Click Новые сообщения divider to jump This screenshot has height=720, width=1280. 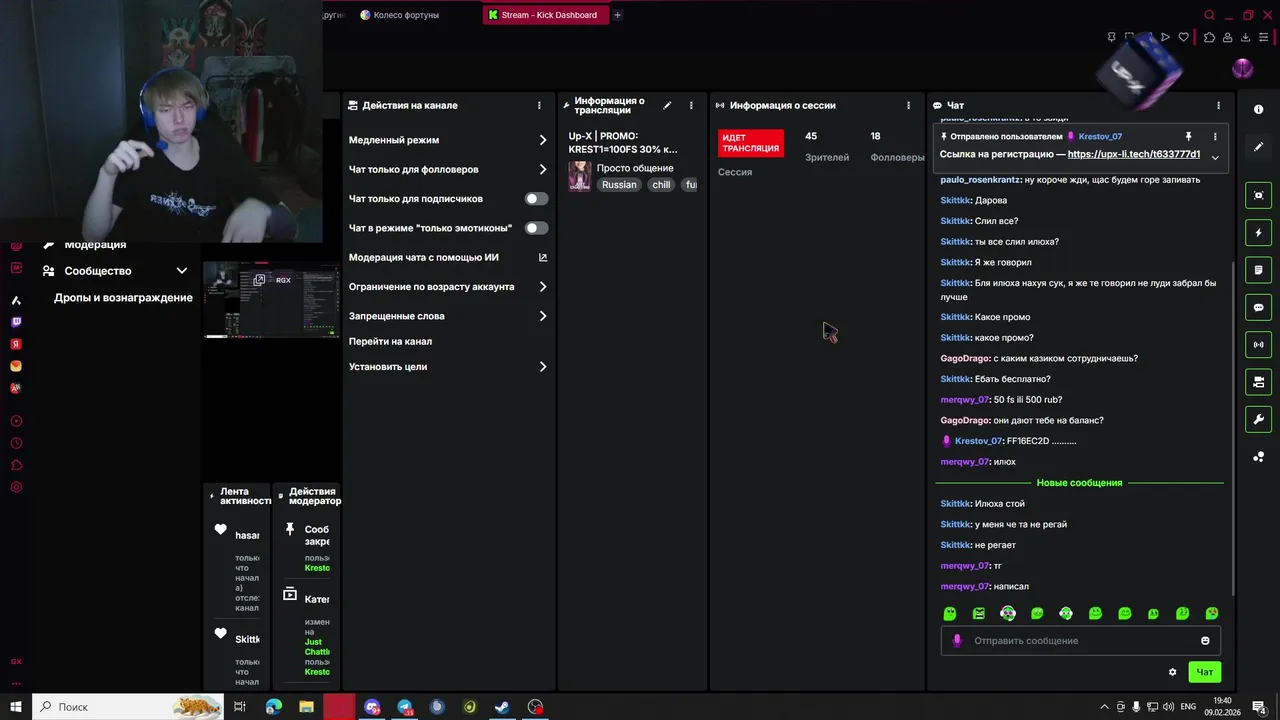click(1079, 483)
